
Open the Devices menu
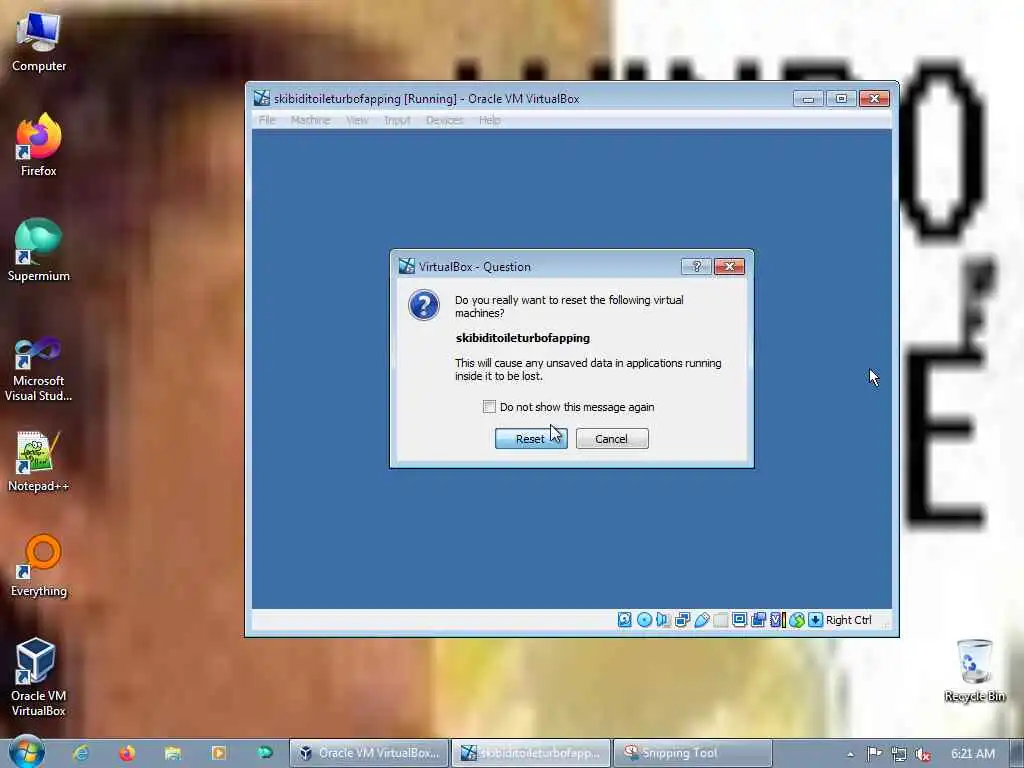(444, 120)
